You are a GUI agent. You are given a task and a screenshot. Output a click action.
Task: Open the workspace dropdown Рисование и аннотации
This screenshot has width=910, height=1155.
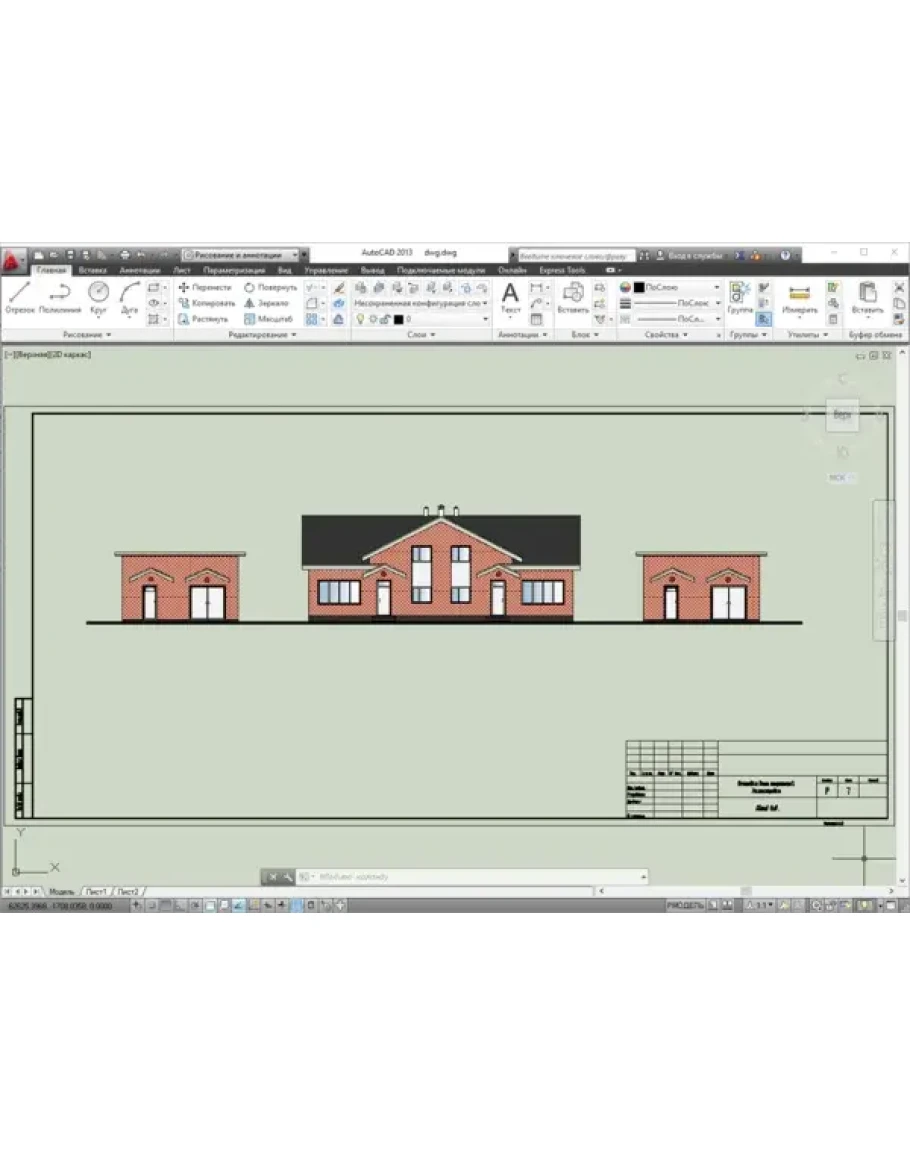click(240, 255)
